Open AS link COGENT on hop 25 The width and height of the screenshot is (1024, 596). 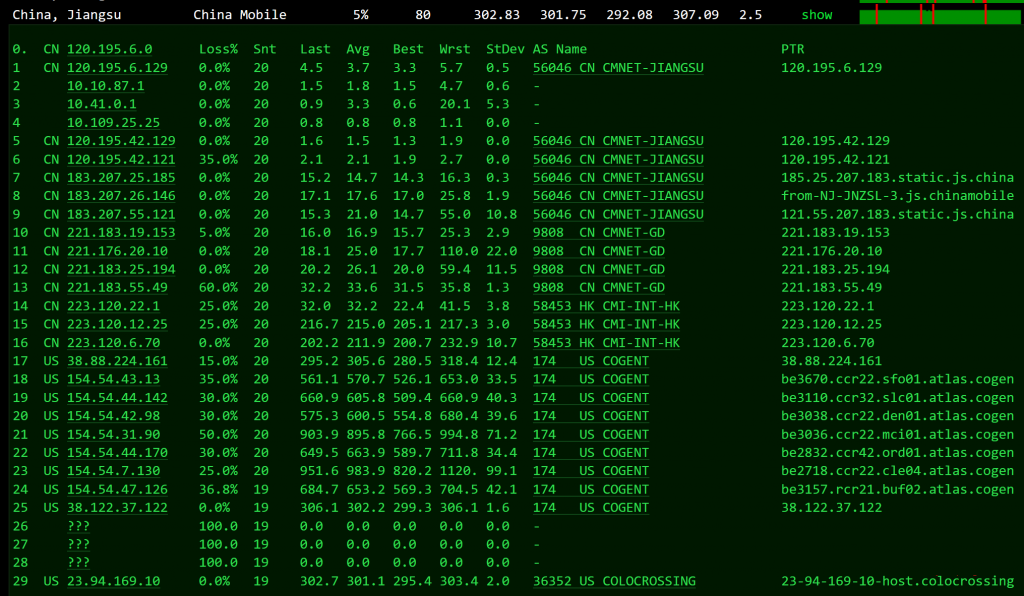[591, 507]
